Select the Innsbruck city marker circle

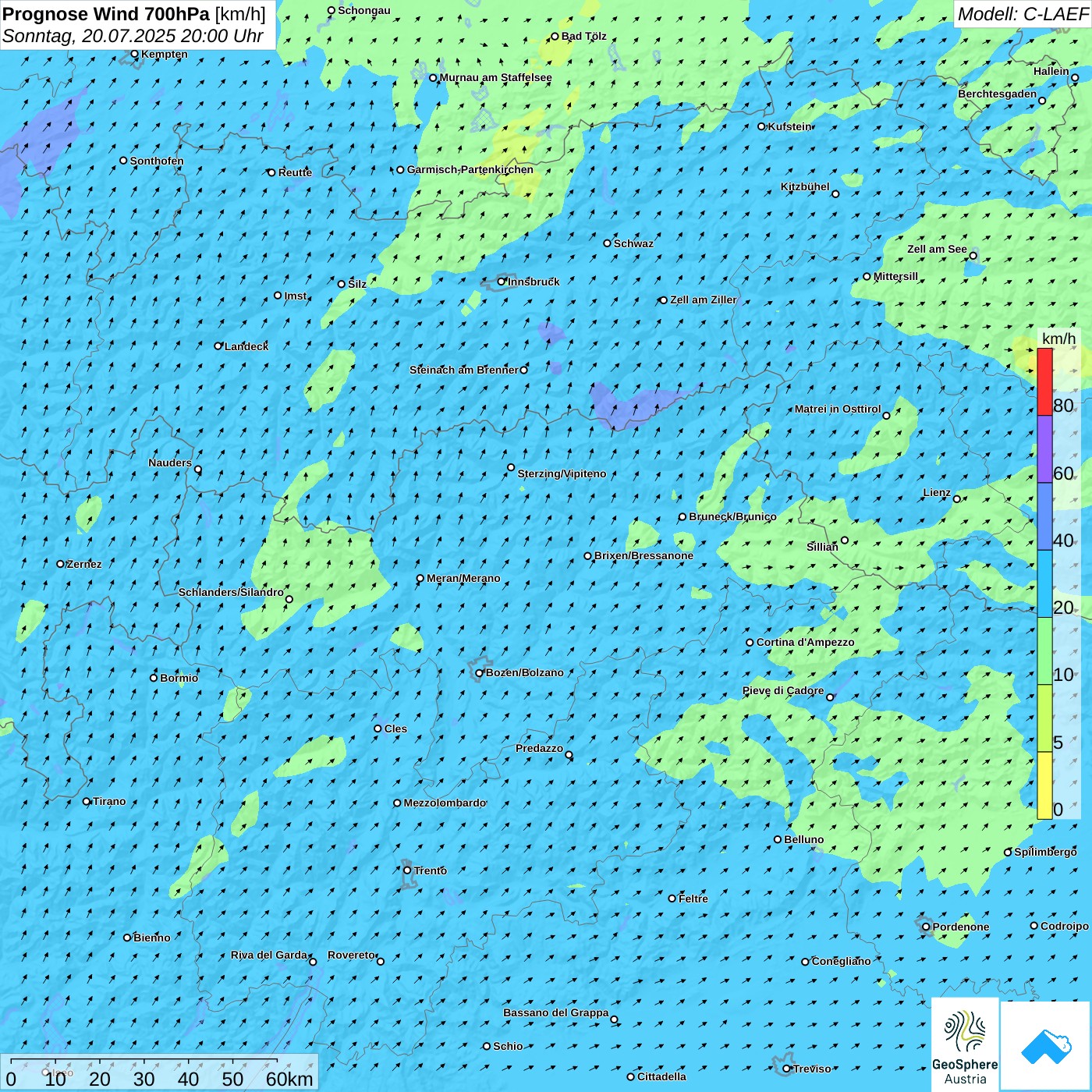[502, 282]
